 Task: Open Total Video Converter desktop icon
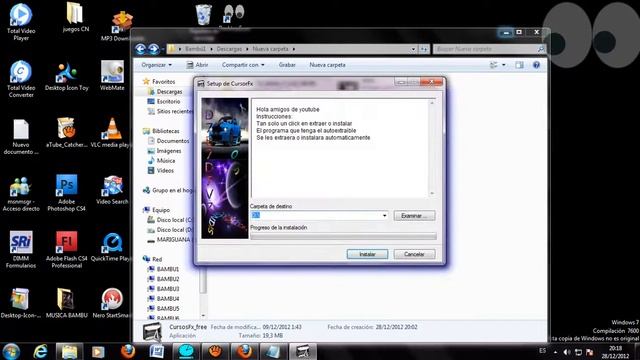pos(21,79)
